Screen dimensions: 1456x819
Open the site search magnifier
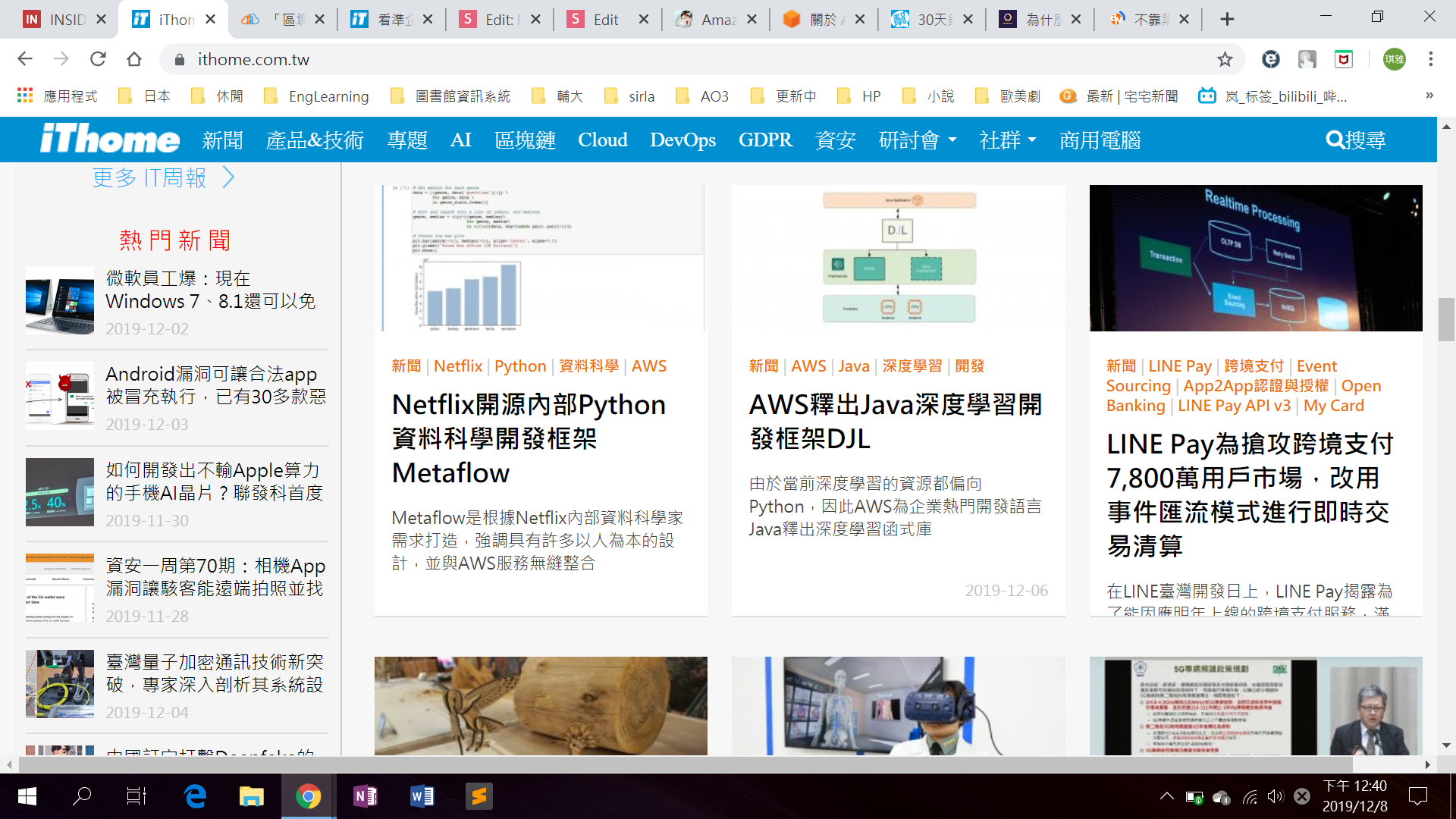1335,140
